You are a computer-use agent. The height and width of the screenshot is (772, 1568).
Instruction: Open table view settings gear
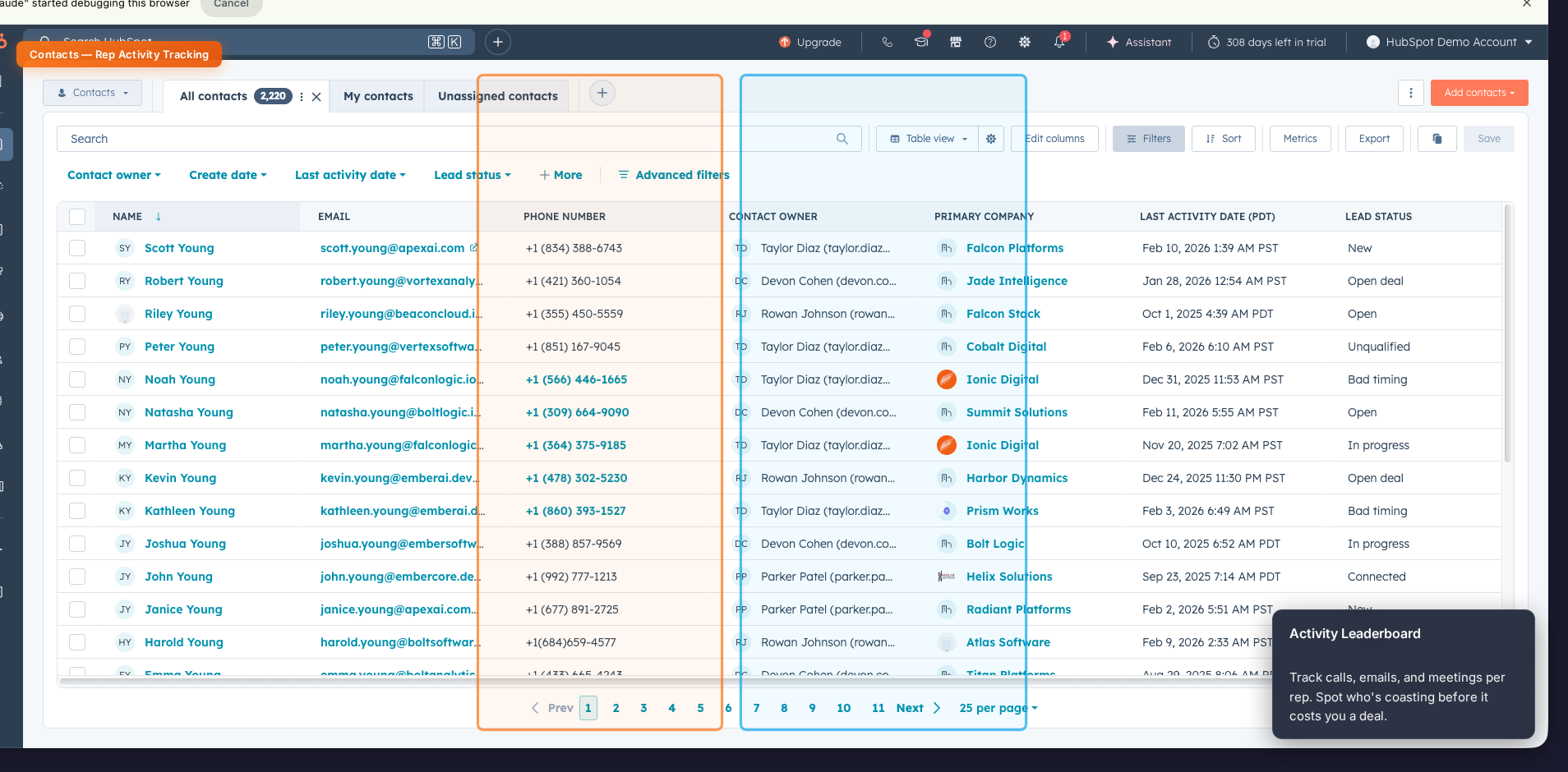pyautogui.click(x=991, y=139)
